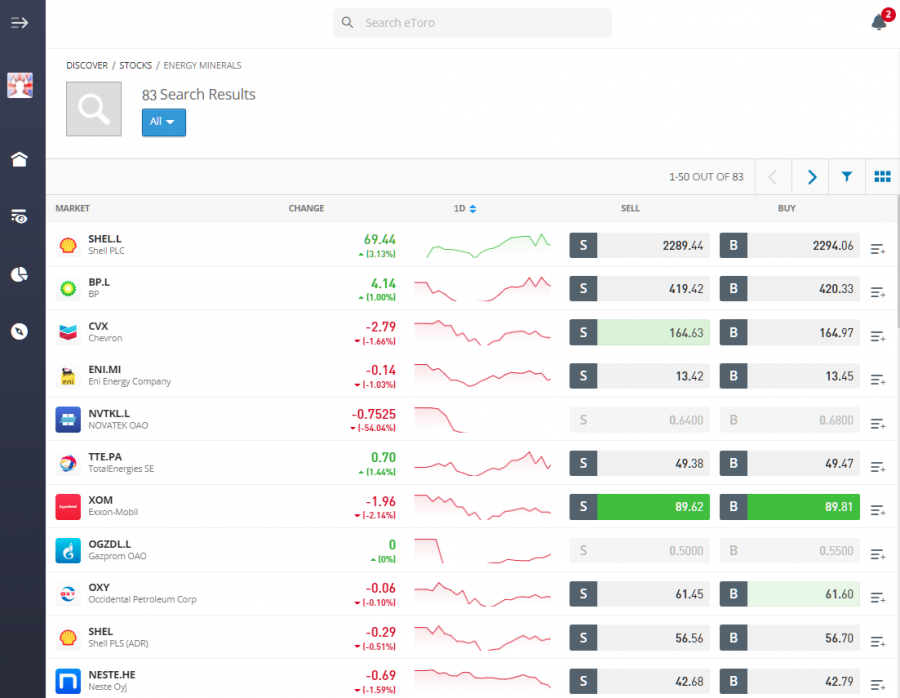Sell ENI.MI at 13.42
Viewport: 900px width, 698px height.
(639, 376)
